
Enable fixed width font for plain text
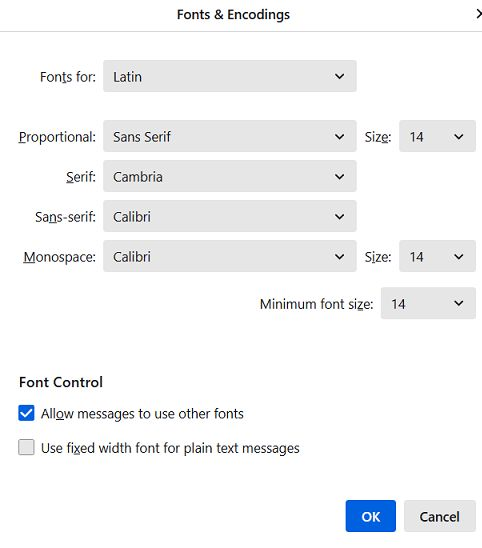tap(26, 447)
